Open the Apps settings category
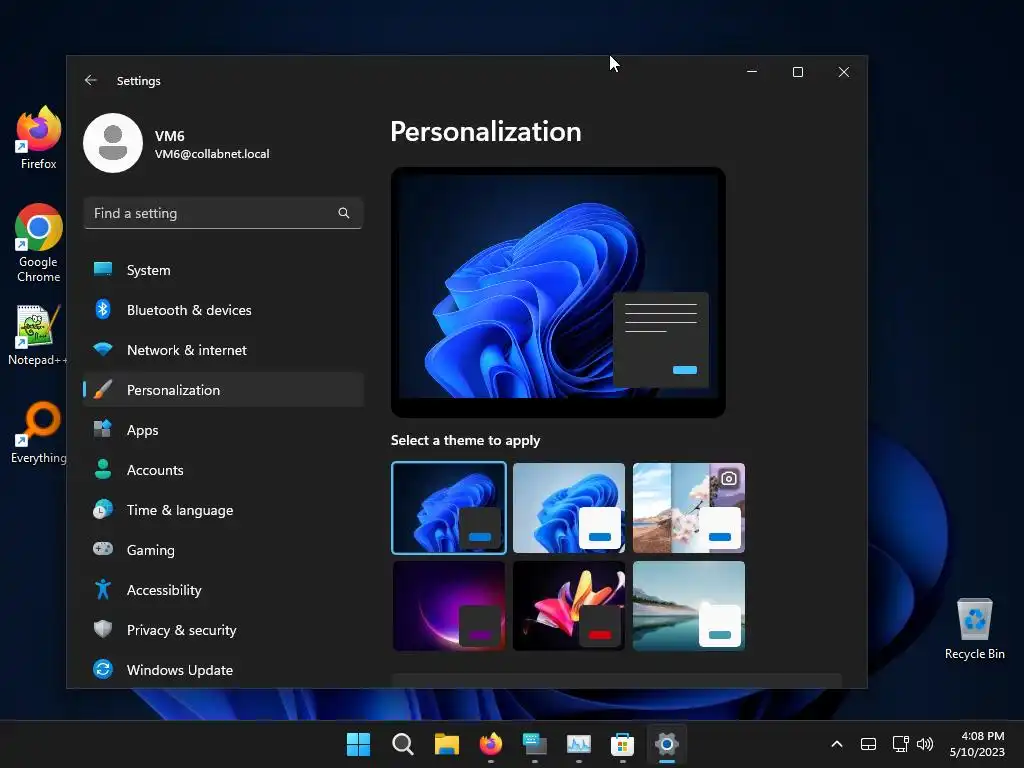Viewport: 1024px width, 768px height. 223,430
